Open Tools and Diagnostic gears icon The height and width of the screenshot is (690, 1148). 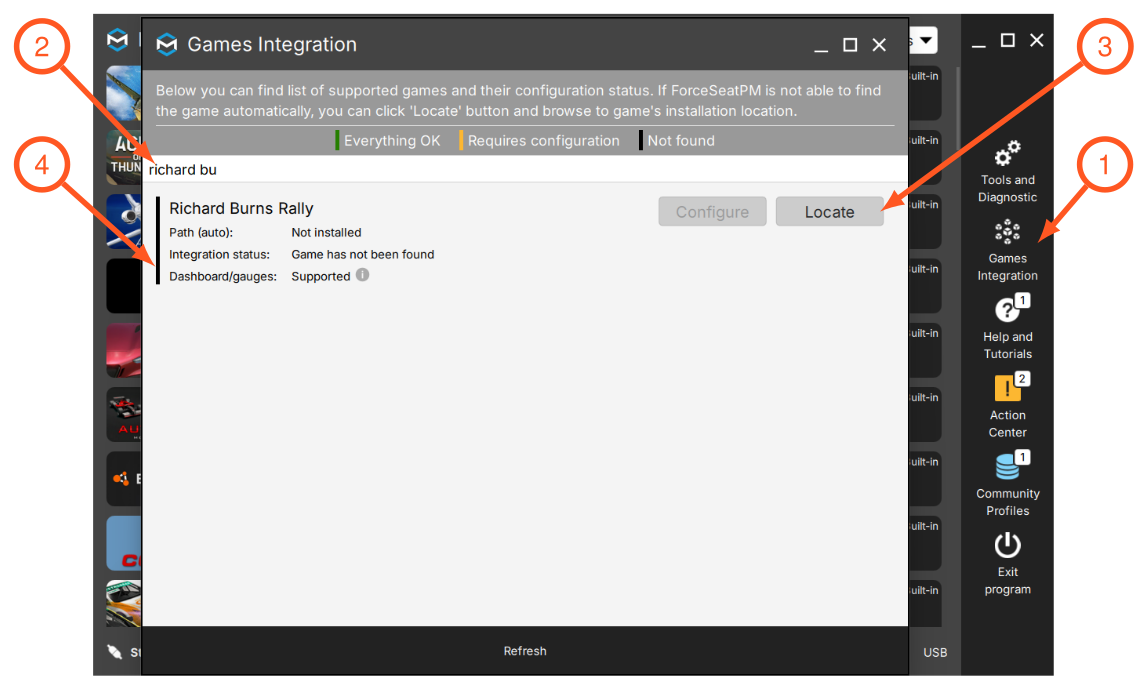point(1007,153)
